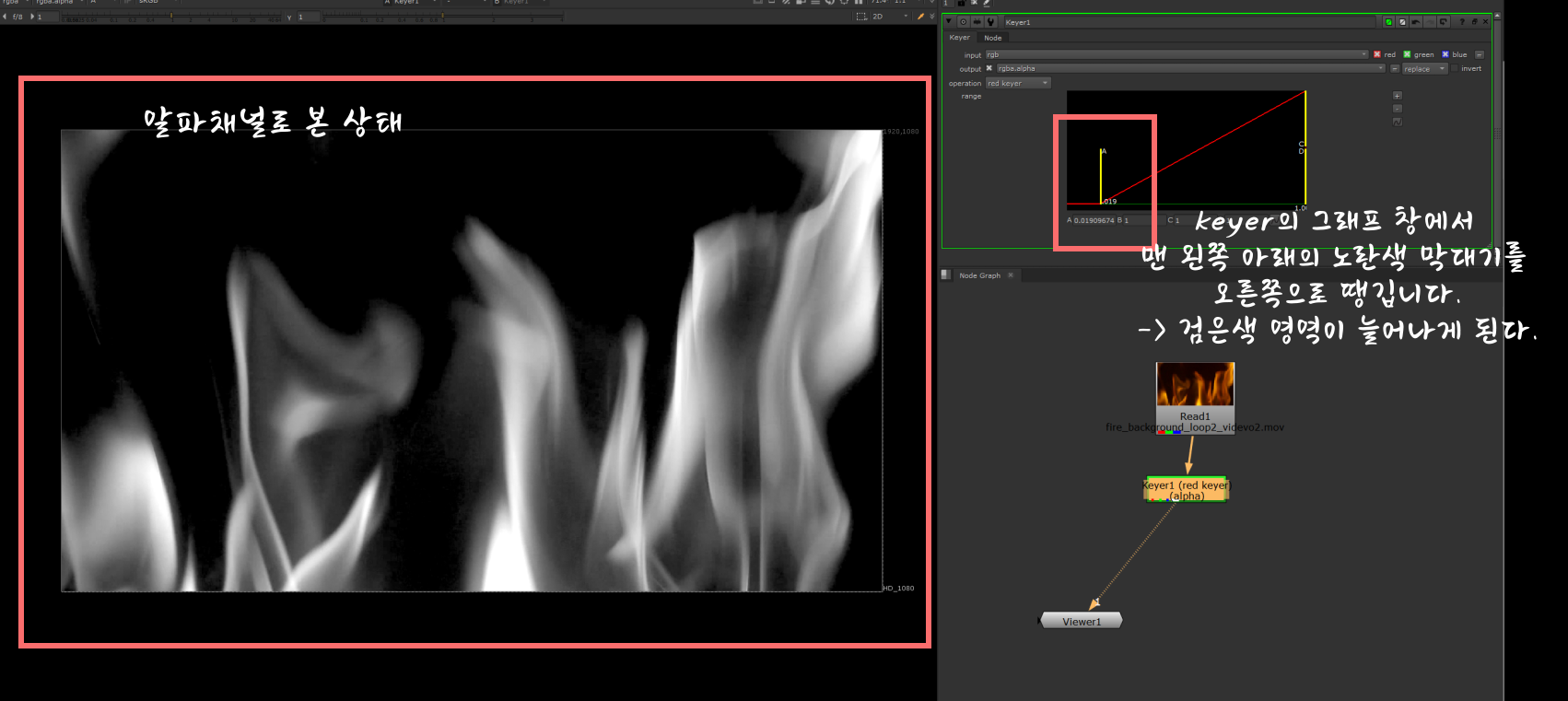Float the Keyer1 properties panel

[x=1474, y=22]
